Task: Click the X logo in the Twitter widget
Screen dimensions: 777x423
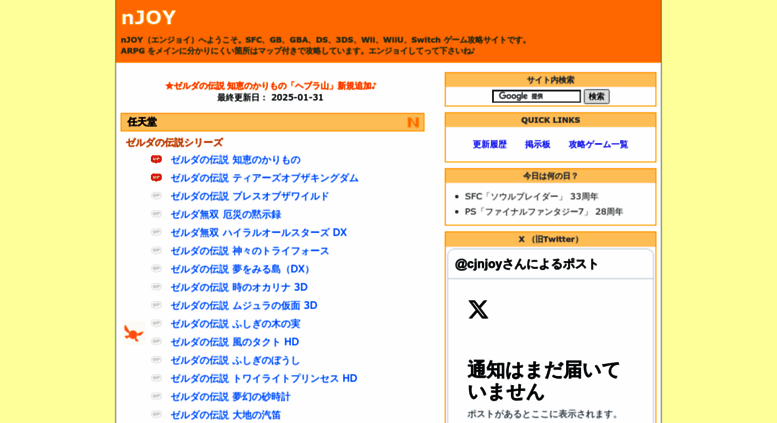Action: point(478,310)
